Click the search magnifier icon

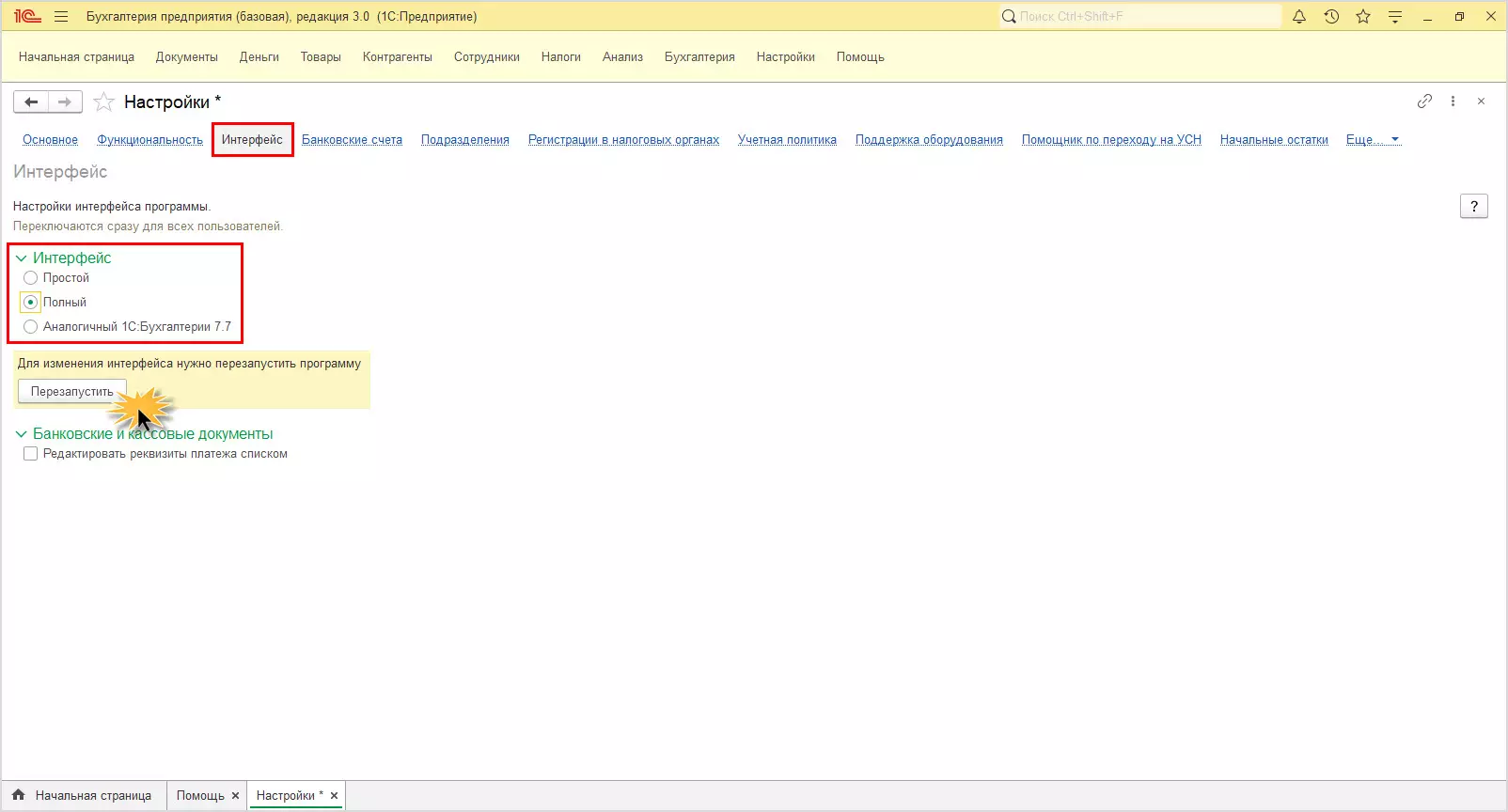point(1009,16)
